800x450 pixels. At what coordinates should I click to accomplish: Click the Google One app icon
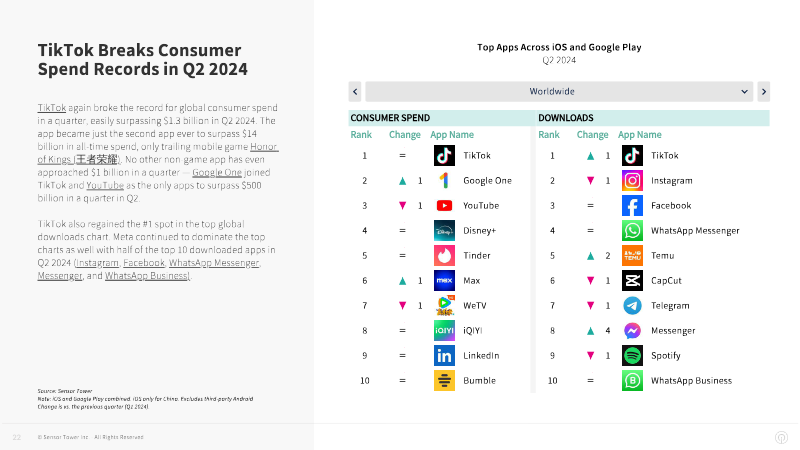(x=444, y=181)
